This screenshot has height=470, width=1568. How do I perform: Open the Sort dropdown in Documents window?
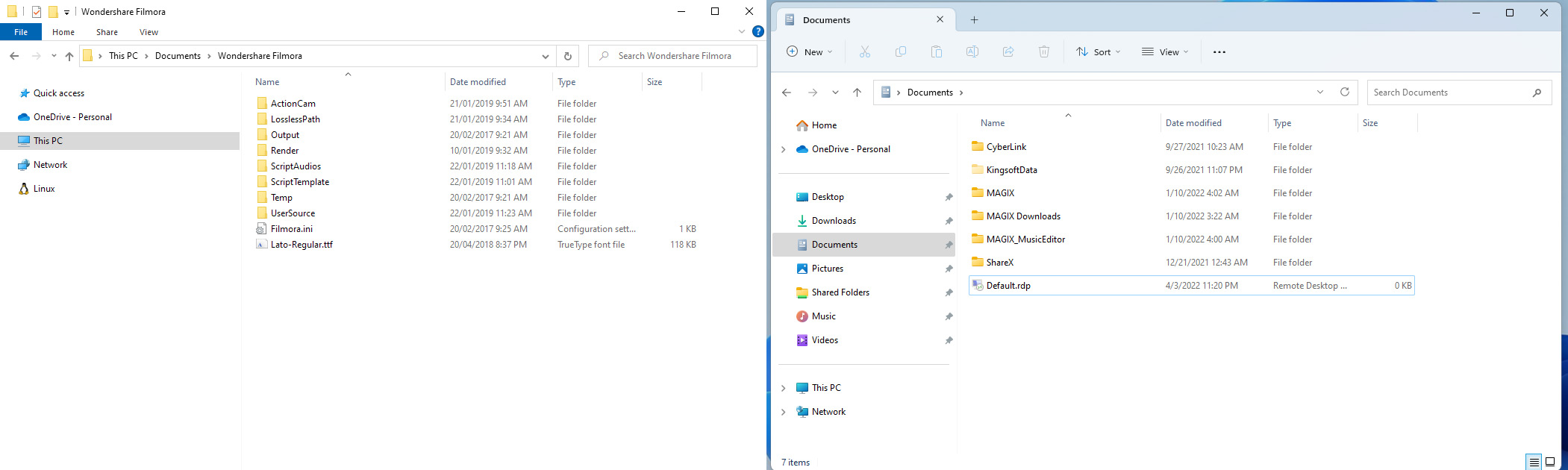click(1098, 52)
